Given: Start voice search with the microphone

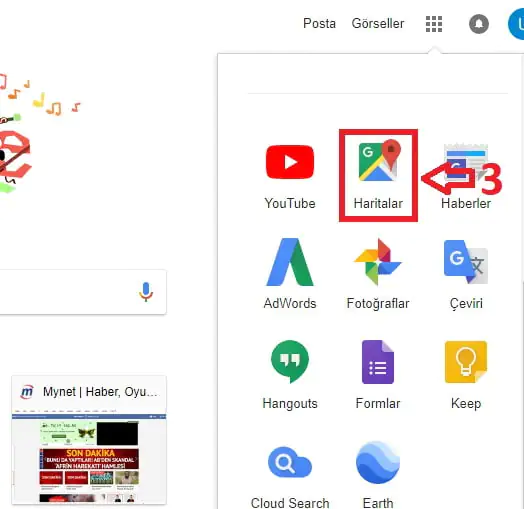Looking at the screenshot, I should pyautogui.click(x=146, y=292).
